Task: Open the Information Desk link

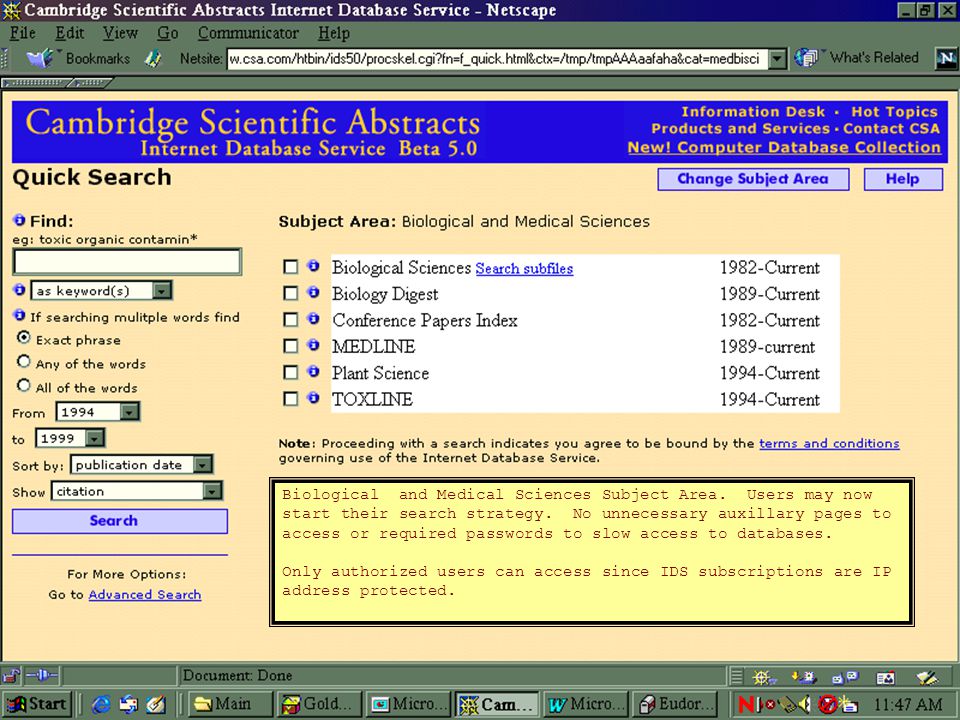Action: point(753,112)
